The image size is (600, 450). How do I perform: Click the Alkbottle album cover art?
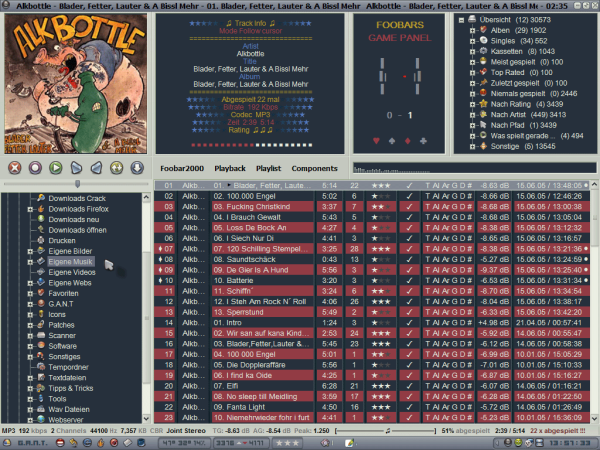(76, 84)
